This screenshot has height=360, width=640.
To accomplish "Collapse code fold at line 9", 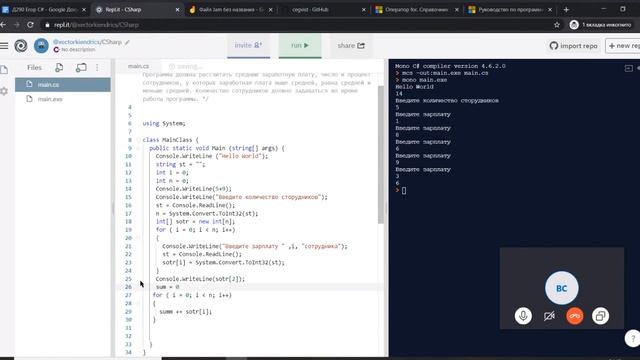I will 138,148.
